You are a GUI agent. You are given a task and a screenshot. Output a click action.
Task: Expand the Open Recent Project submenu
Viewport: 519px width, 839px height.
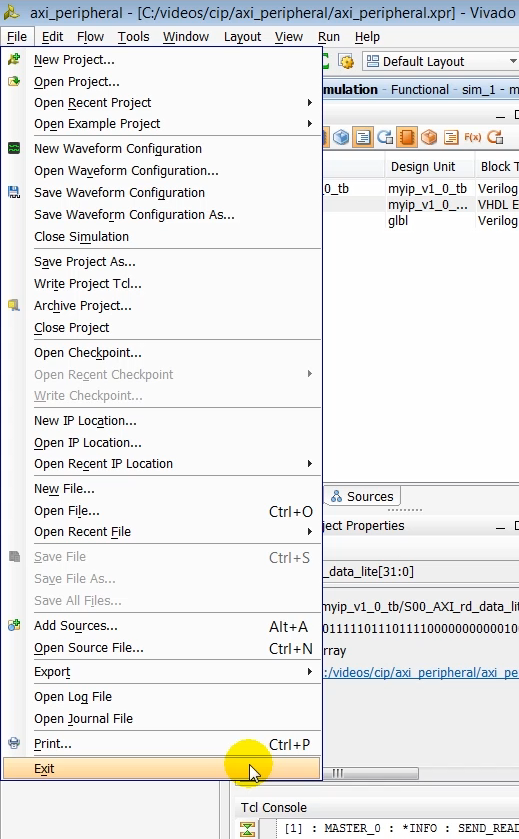pos(309,102)
